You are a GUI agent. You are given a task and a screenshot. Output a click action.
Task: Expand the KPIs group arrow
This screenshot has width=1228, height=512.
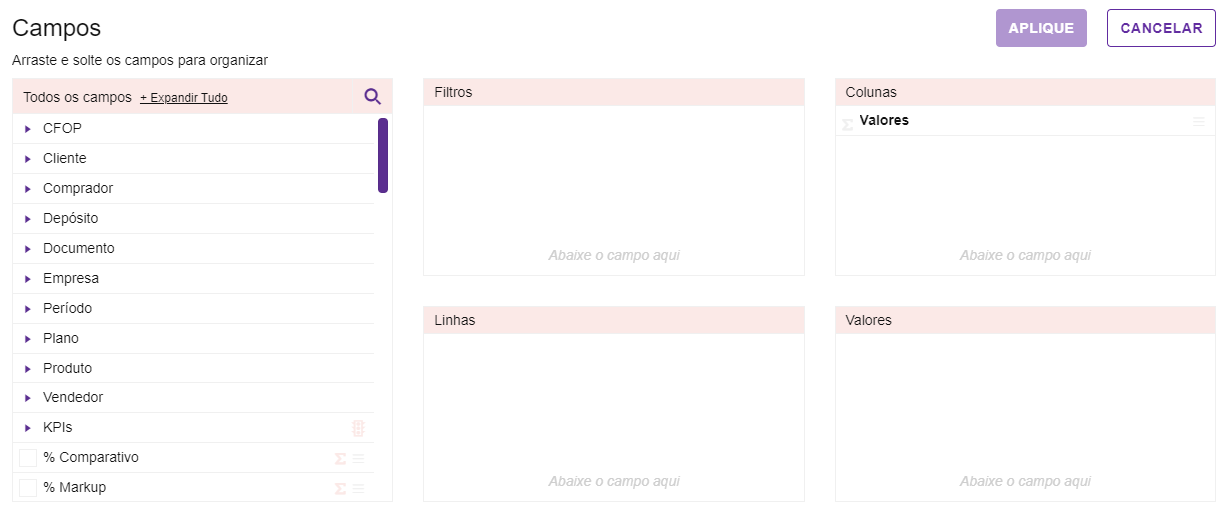tap(28, 428)
